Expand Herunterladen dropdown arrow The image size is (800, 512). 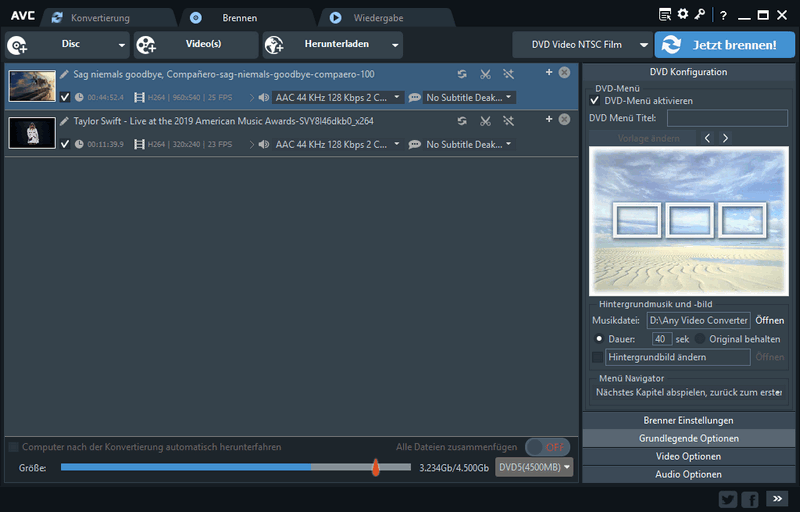pyautogui.click(x=395, y=45)
